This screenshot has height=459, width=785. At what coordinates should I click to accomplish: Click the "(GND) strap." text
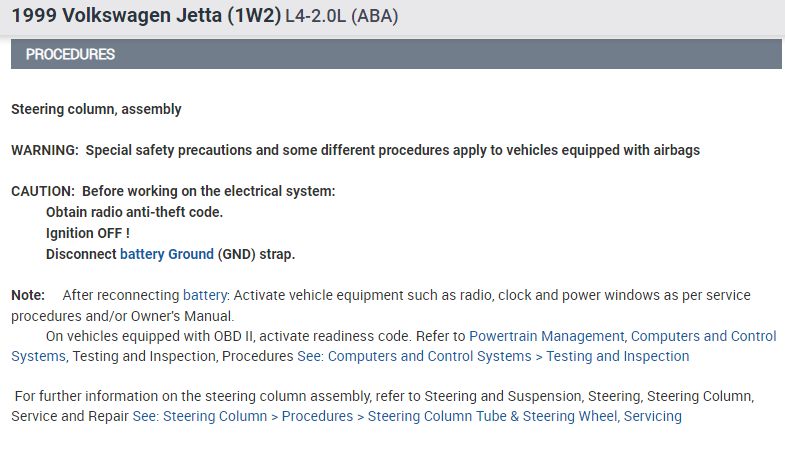coord(256,254)
